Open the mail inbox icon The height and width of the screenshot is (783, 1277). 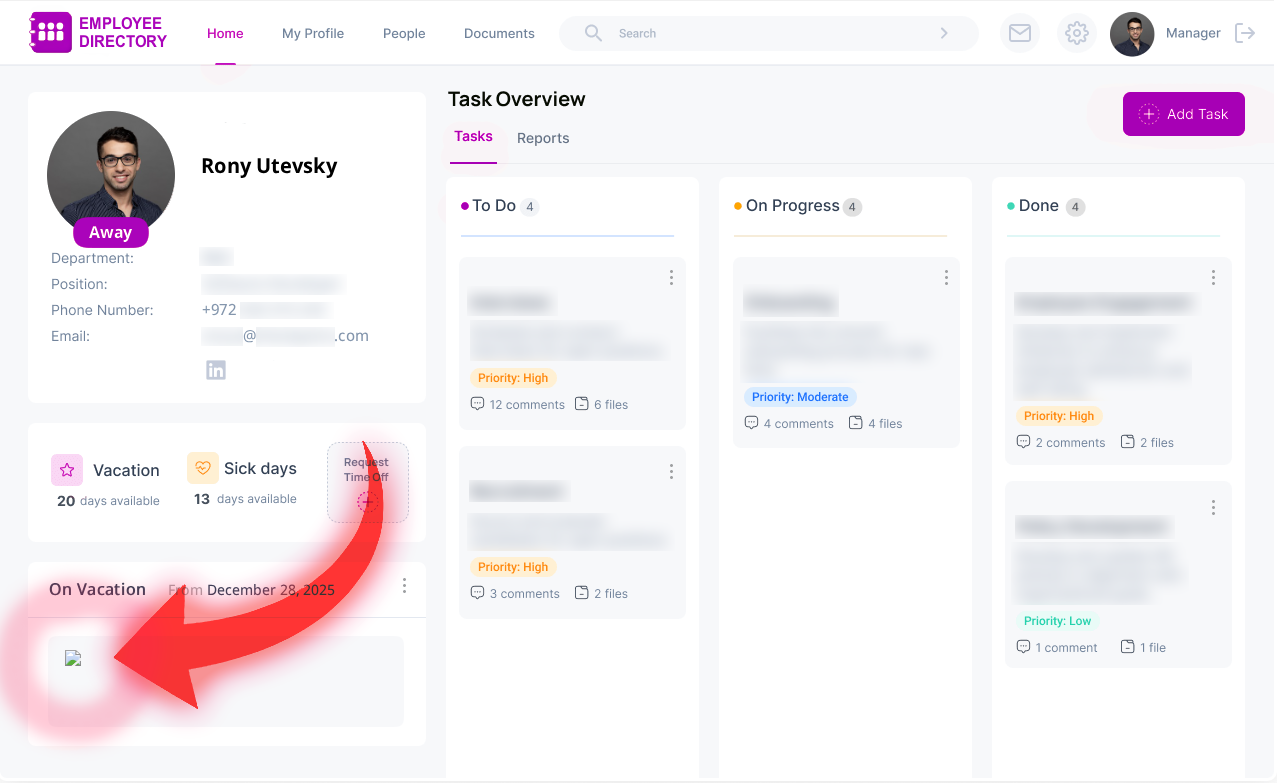[1019, 33]
